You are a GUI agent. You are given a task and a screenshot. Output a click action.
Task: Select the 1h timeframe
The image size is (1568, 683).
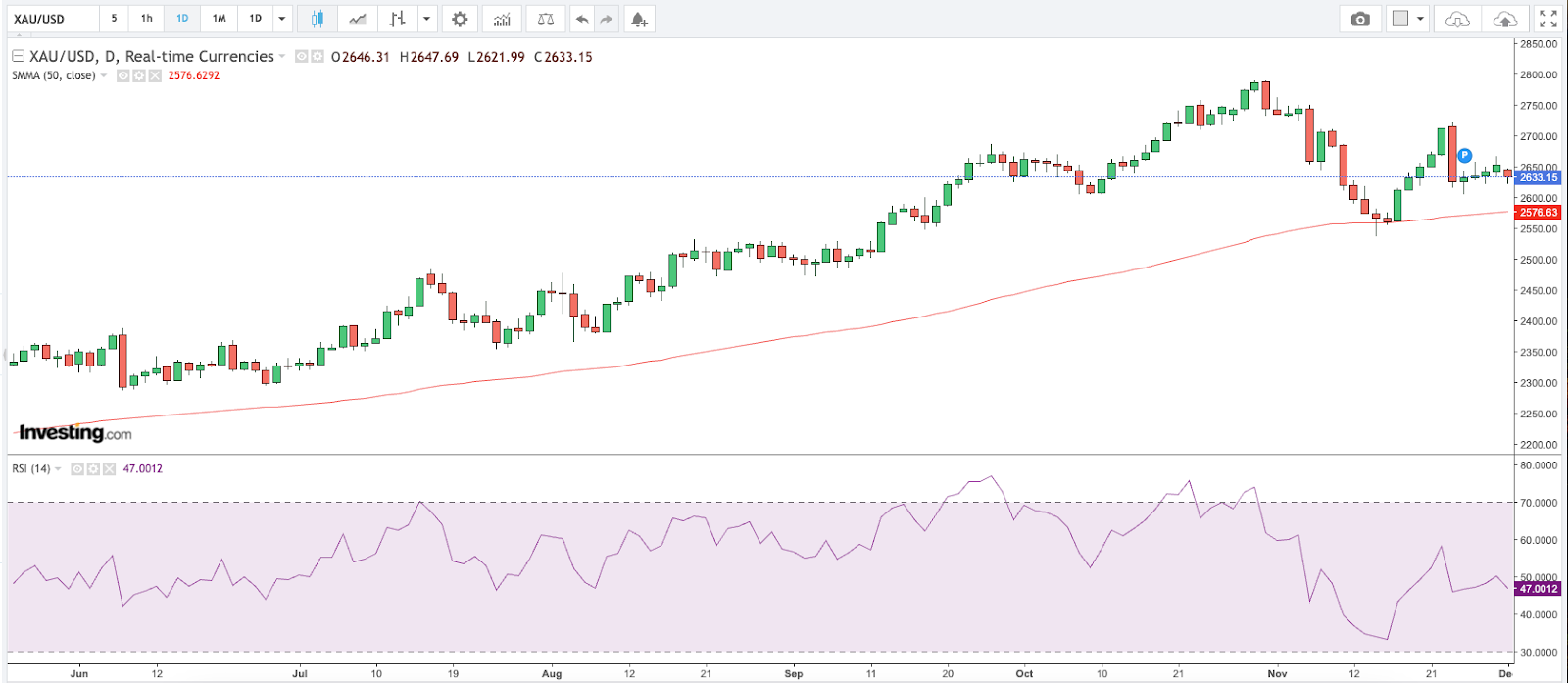[146, 19]
